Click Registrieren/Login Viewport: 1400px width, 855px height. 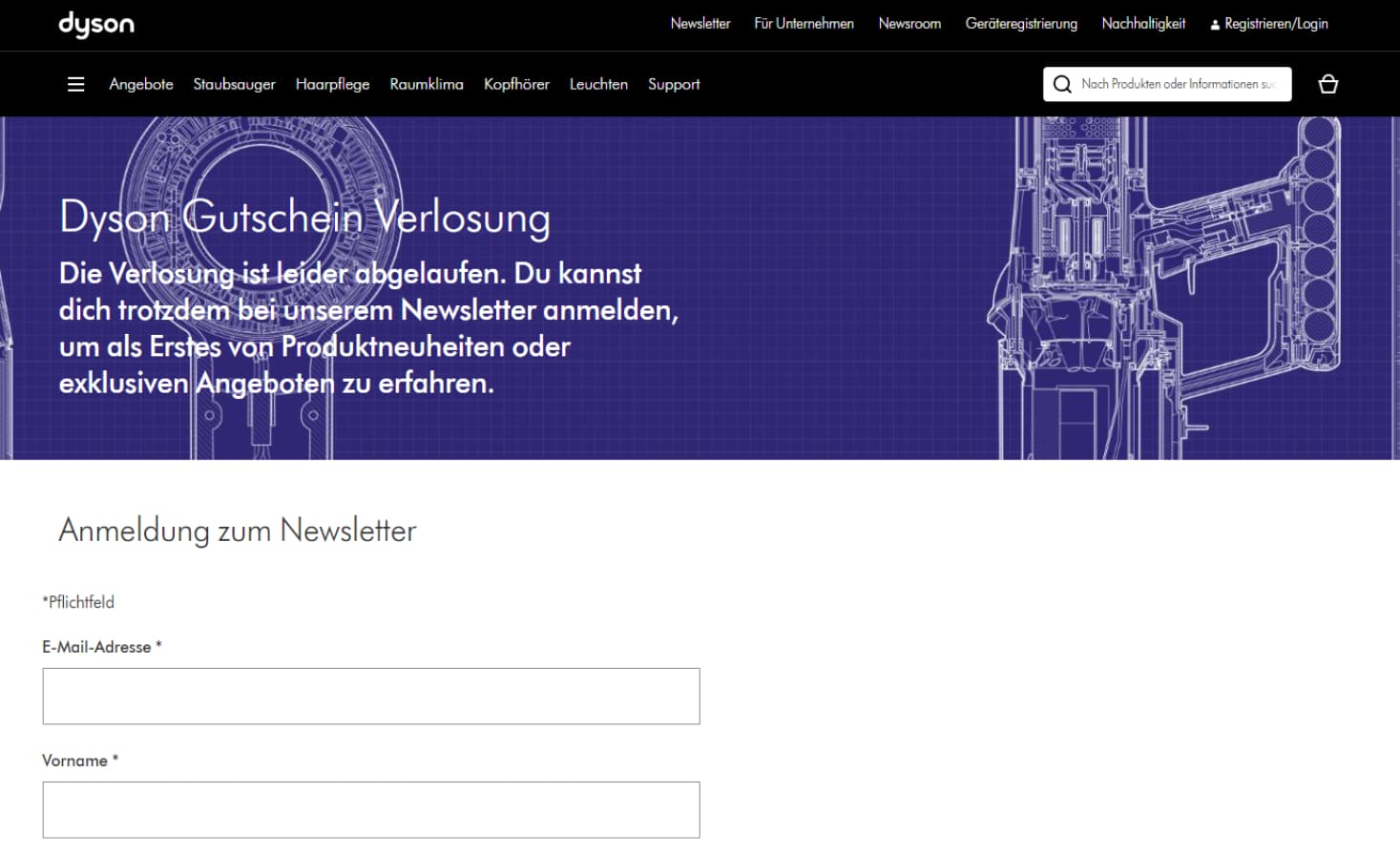point(1276,24)
